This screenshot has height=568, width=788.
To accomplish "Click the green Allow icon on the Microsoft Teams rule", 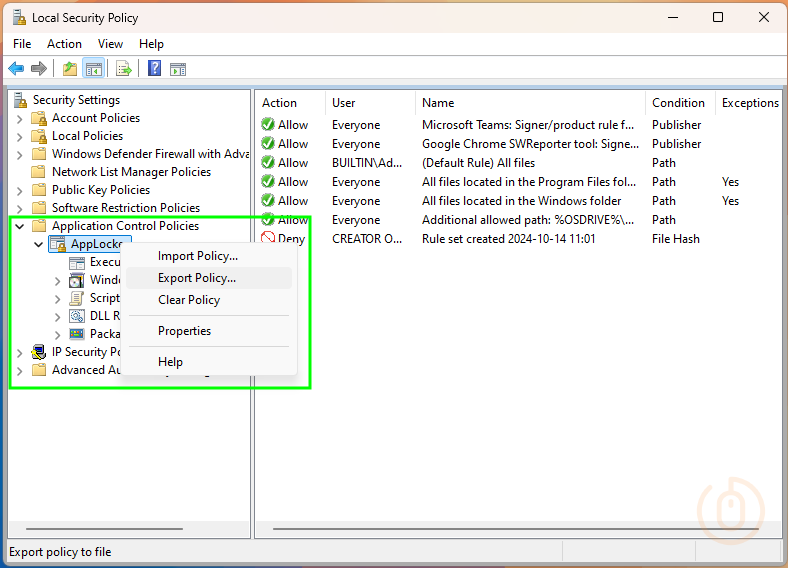I will tap(268, 125).
